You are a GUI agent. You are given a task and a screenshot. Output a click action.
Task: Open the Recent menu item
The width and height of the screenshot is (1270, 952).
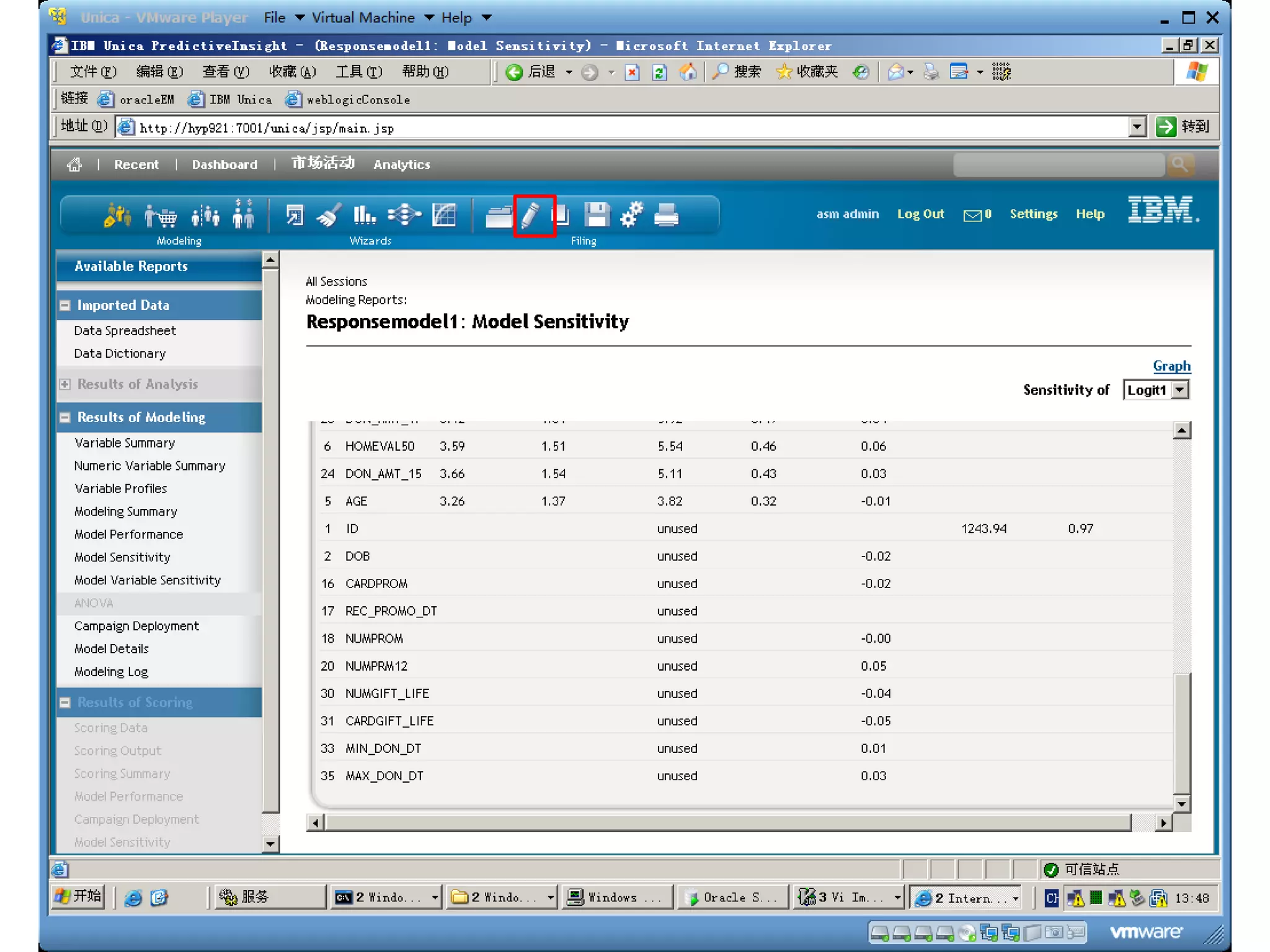(136, 165)
